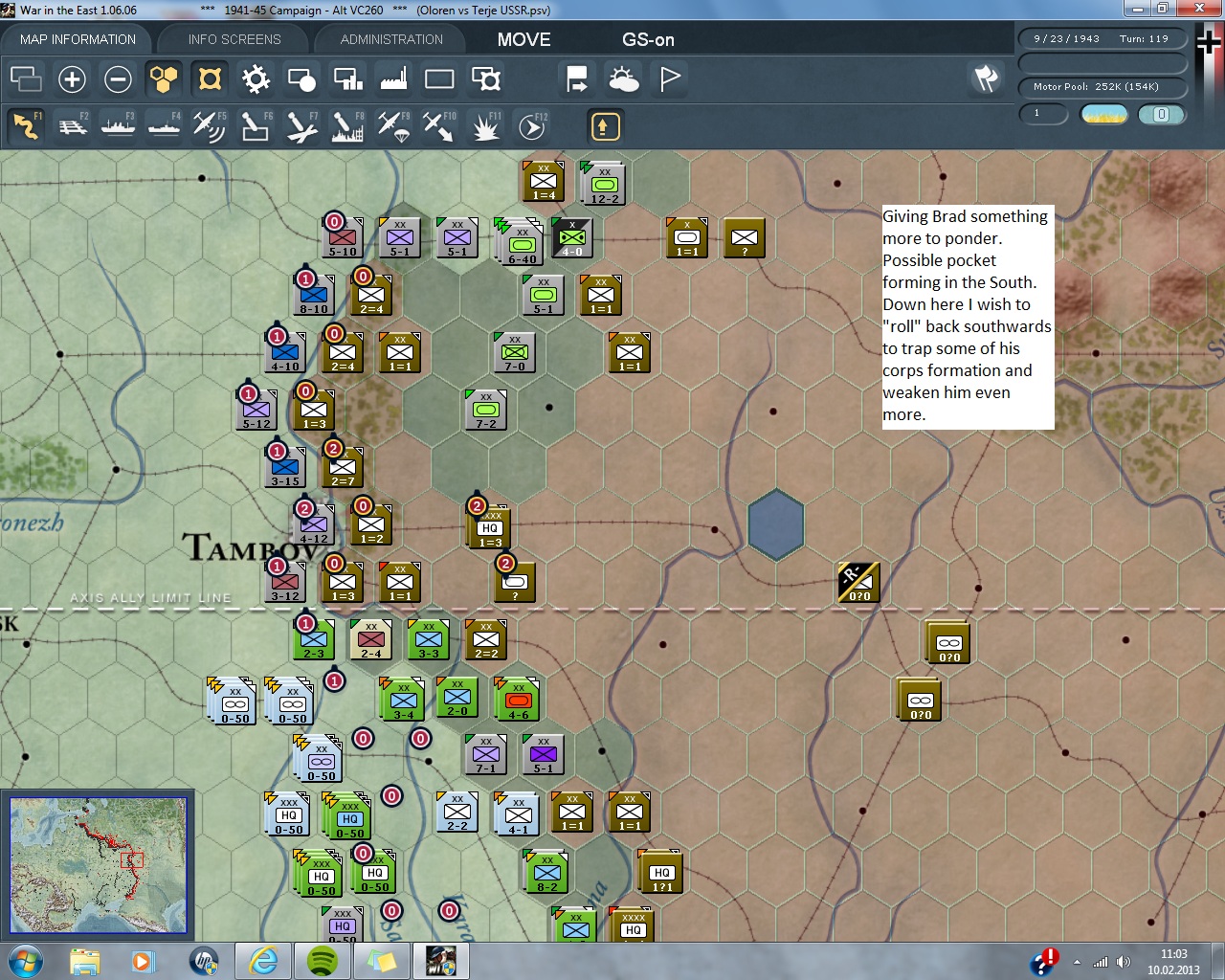
Task: Select the 5-12 purple unit counter
Action: tap(256, 410)
